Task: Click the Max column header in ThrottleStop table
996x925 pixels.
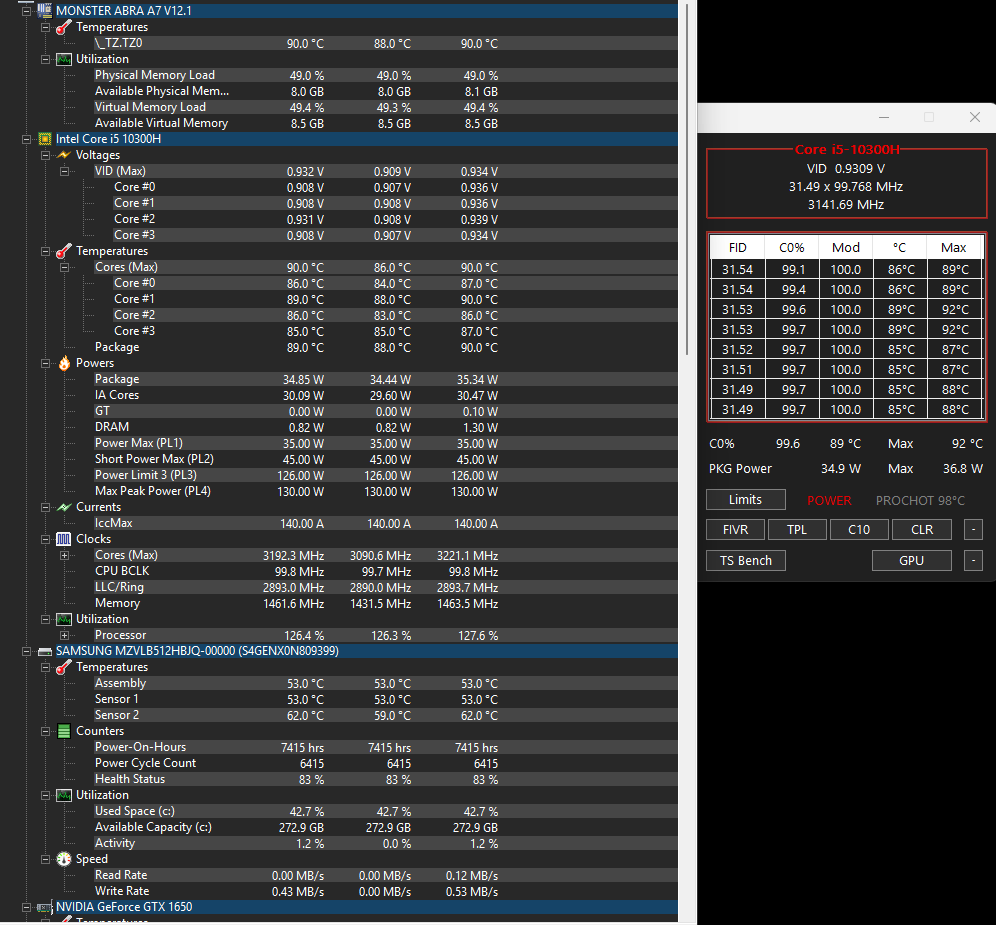Action: 953,248
